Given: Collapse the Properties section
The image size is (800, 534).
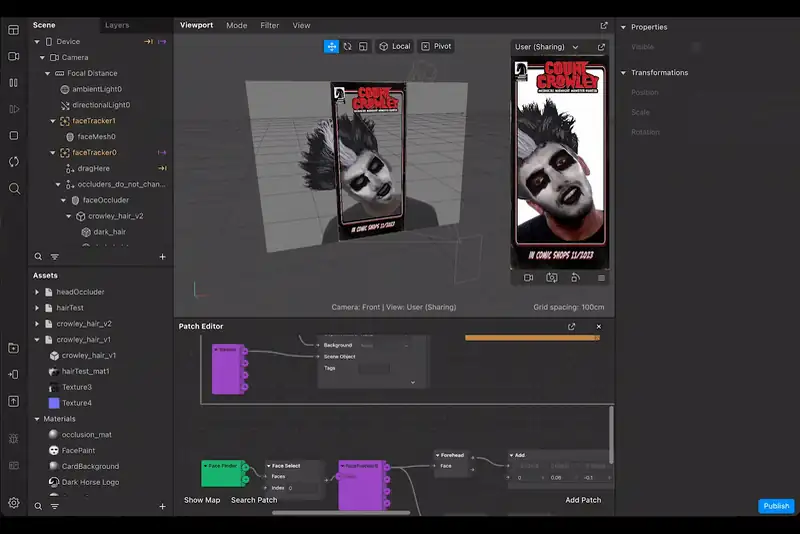Looking at the screenshot, I should point(623,28).
